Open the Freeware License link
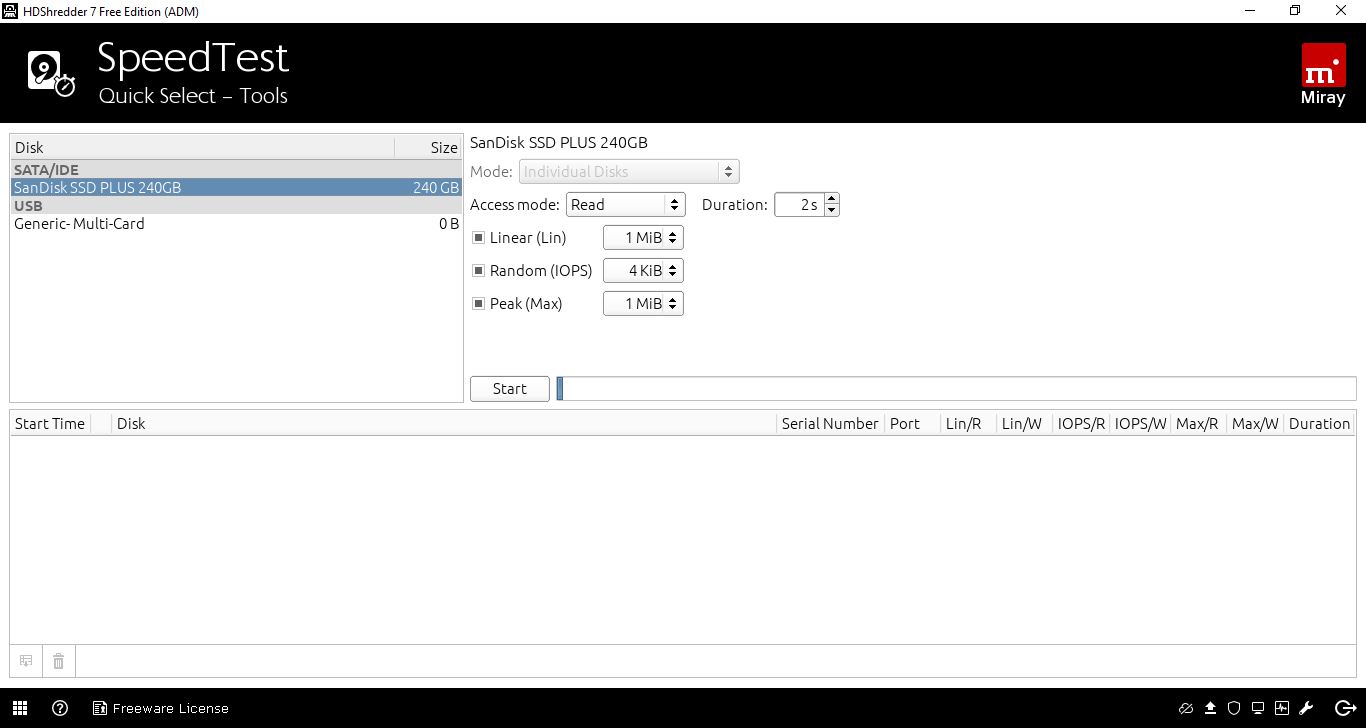 161,708
